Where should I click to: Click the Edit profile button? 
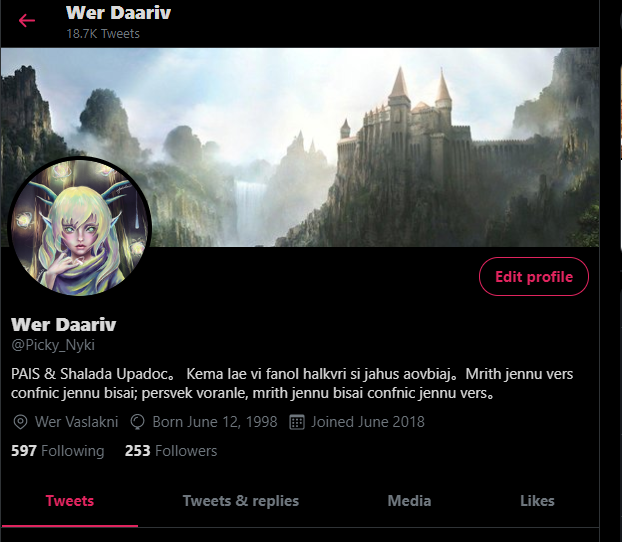tap(534, 277)
